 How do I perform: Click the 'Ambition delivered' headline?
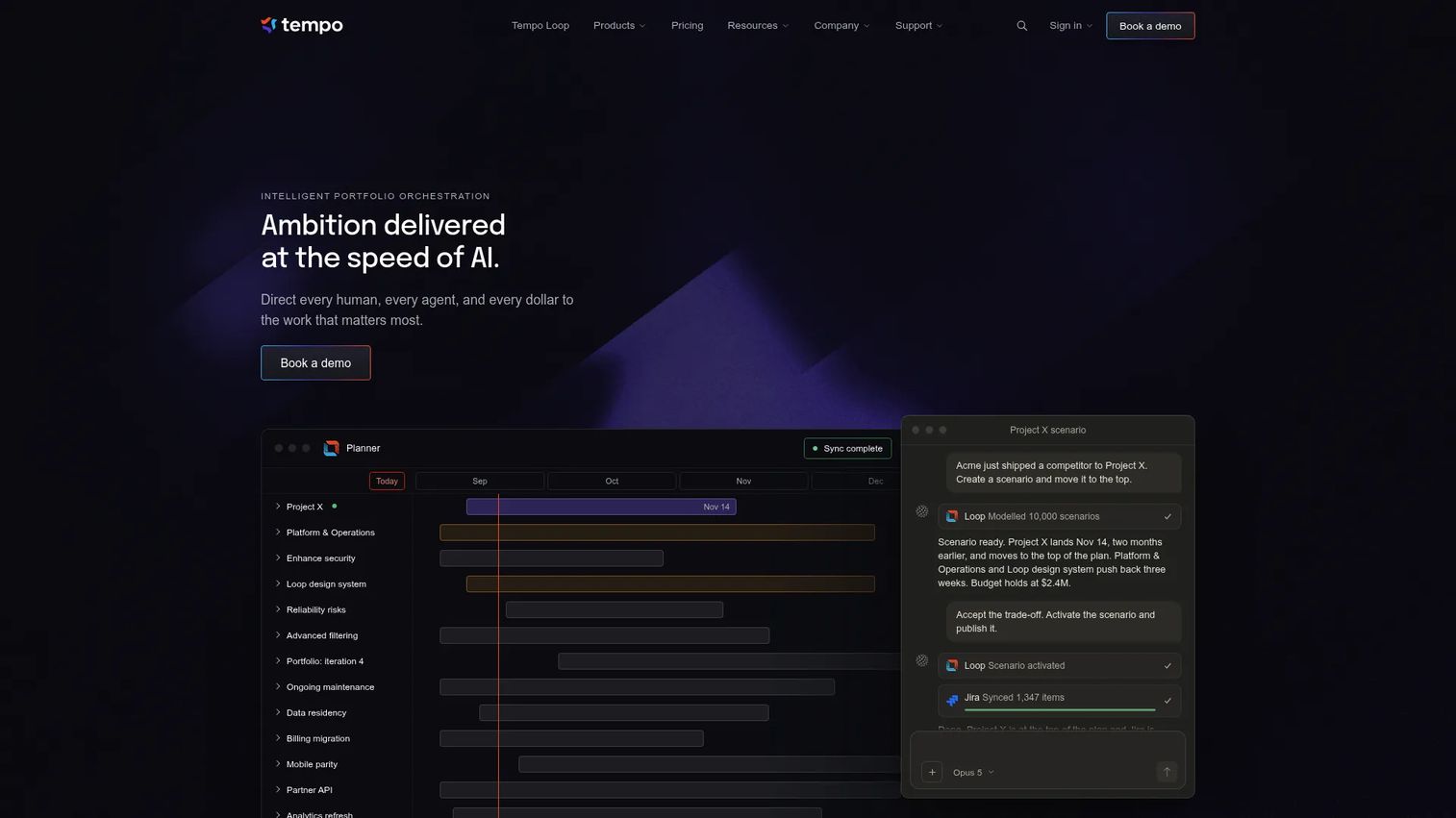[x=383, y=240]
